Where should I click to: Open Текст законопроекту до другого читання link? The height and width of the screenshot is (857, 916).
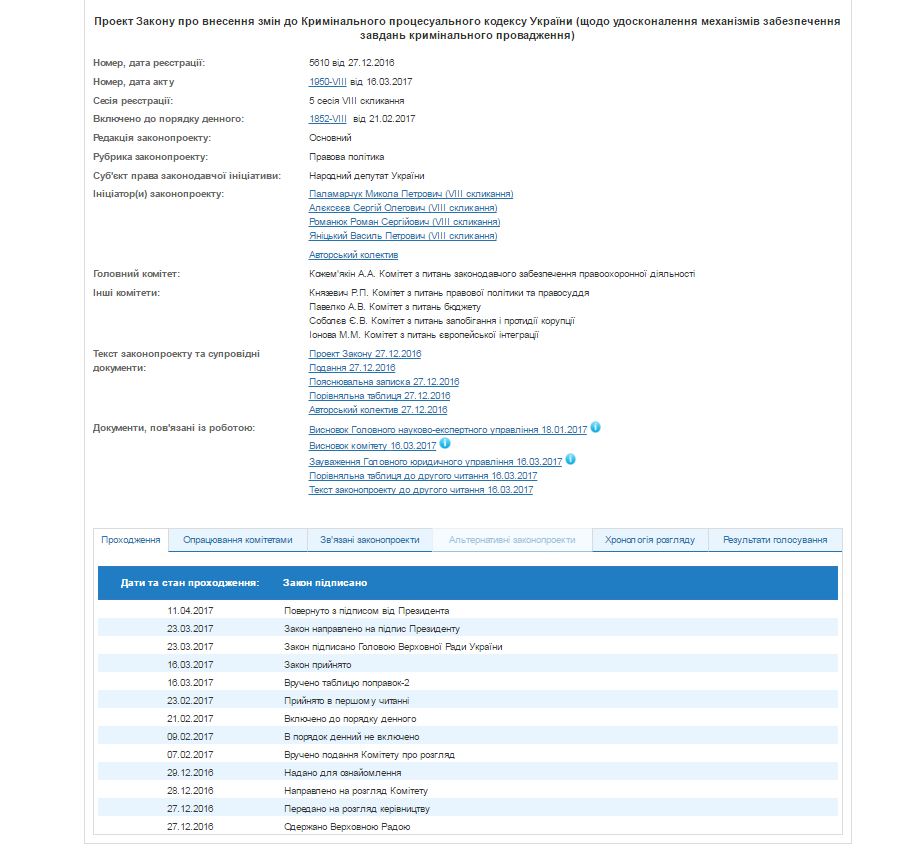(x=421, y=490)
